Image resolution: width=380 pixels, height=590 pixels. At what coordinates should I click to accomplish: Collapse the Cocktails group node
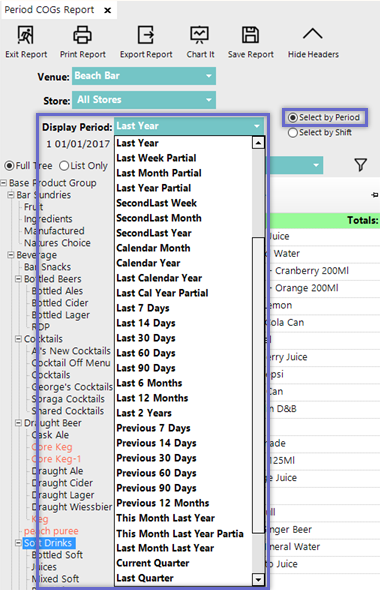tap(18, 339)
